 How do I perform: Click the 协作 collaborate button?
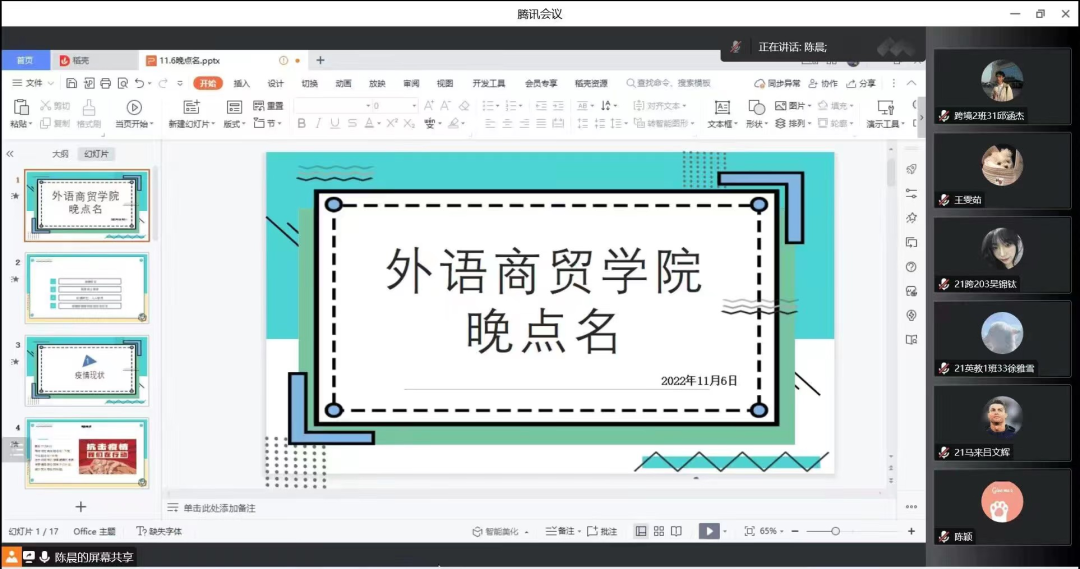[x=823, y=84]
